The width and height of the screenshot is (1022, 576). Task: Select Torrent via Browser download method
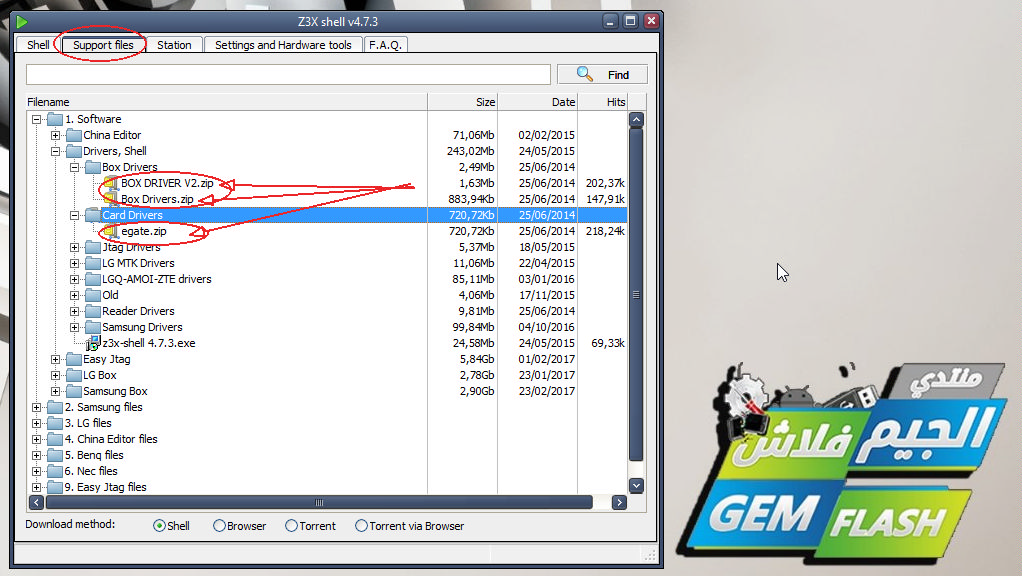click(x=361, y=526)
